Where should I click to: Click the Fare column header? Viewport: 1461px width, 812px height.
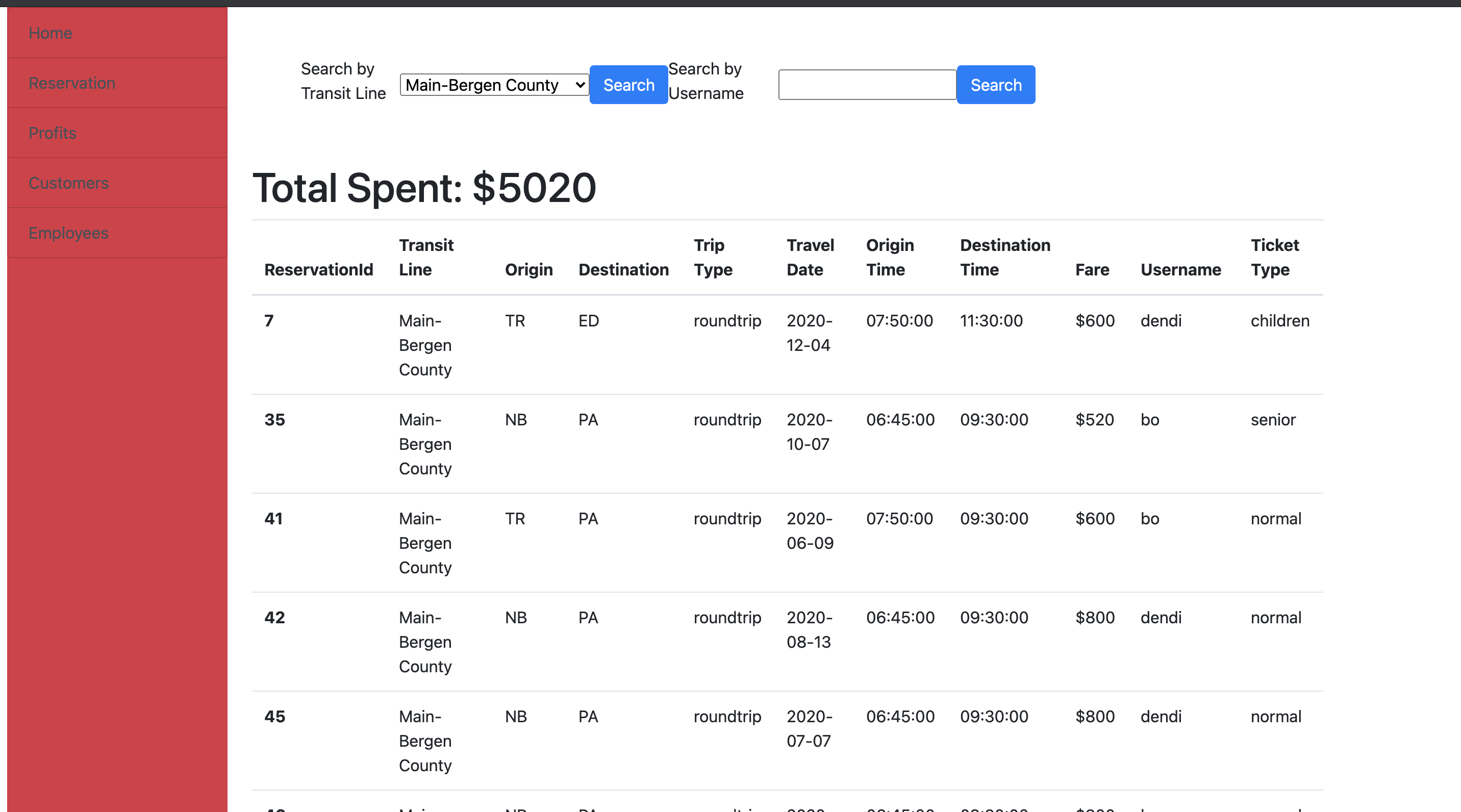tap(1092, 269)
